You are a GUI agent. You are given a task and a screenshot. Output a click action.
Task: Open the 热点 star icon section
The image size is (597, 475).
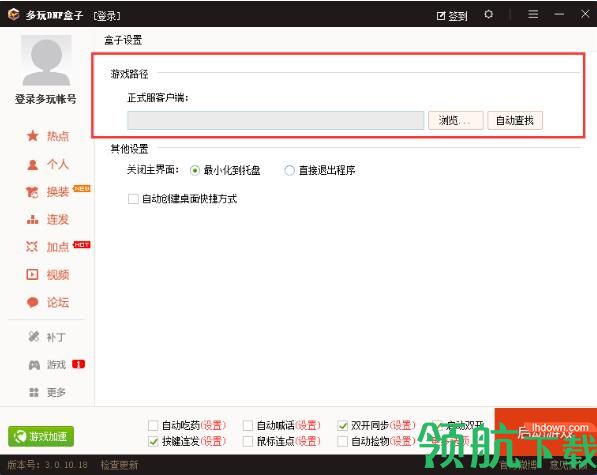[x=48, y=136]
